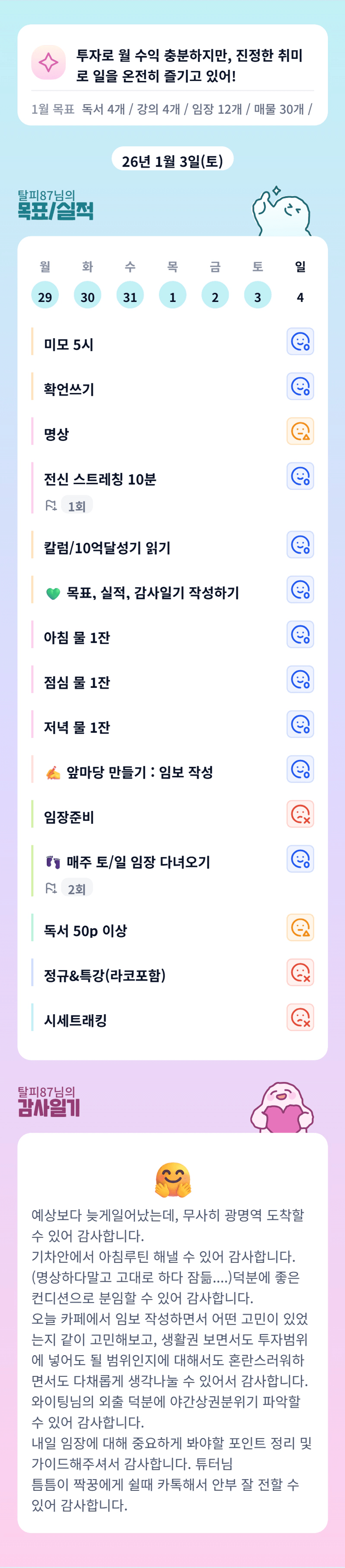
Task: Click the 1월 목표 monthly goals line
Action: coord(171,109)
